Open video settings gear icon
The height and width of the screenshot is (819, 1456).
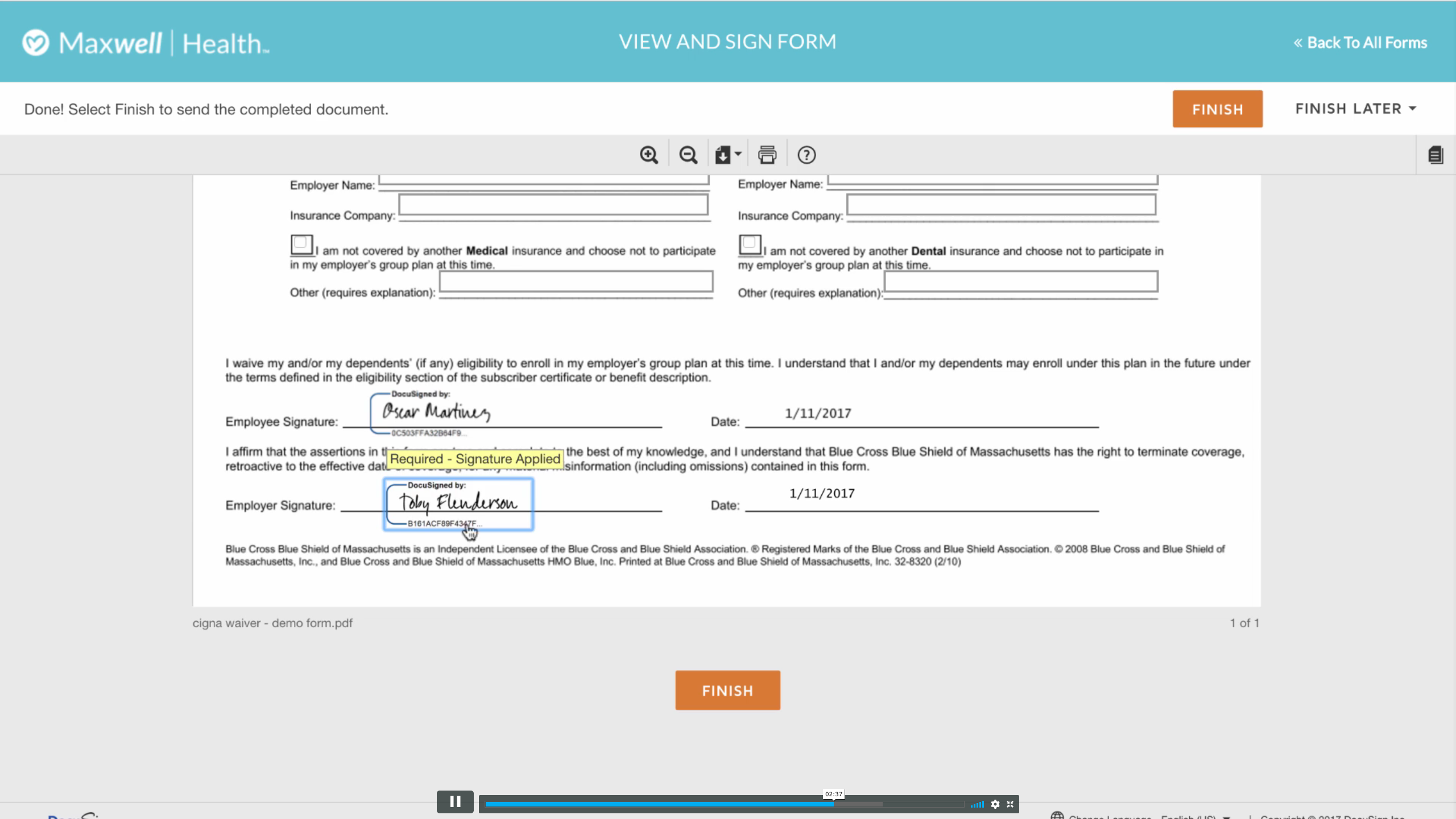coord(995,804)
